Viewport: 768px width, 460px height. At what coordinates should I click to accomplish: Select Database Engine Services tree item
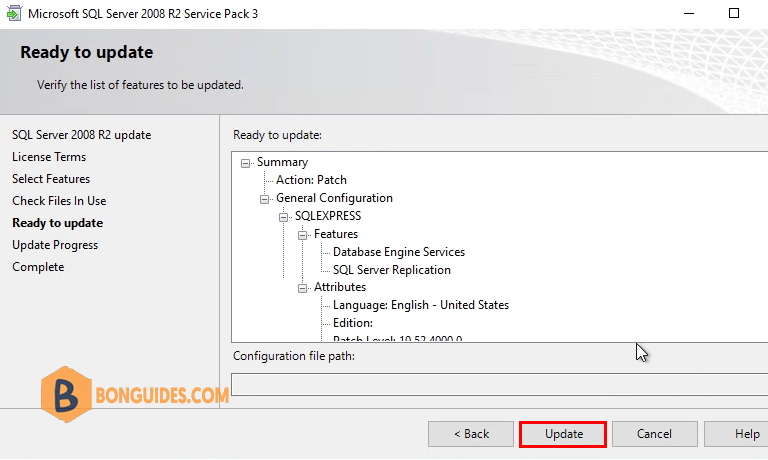(x=399, y=252)
